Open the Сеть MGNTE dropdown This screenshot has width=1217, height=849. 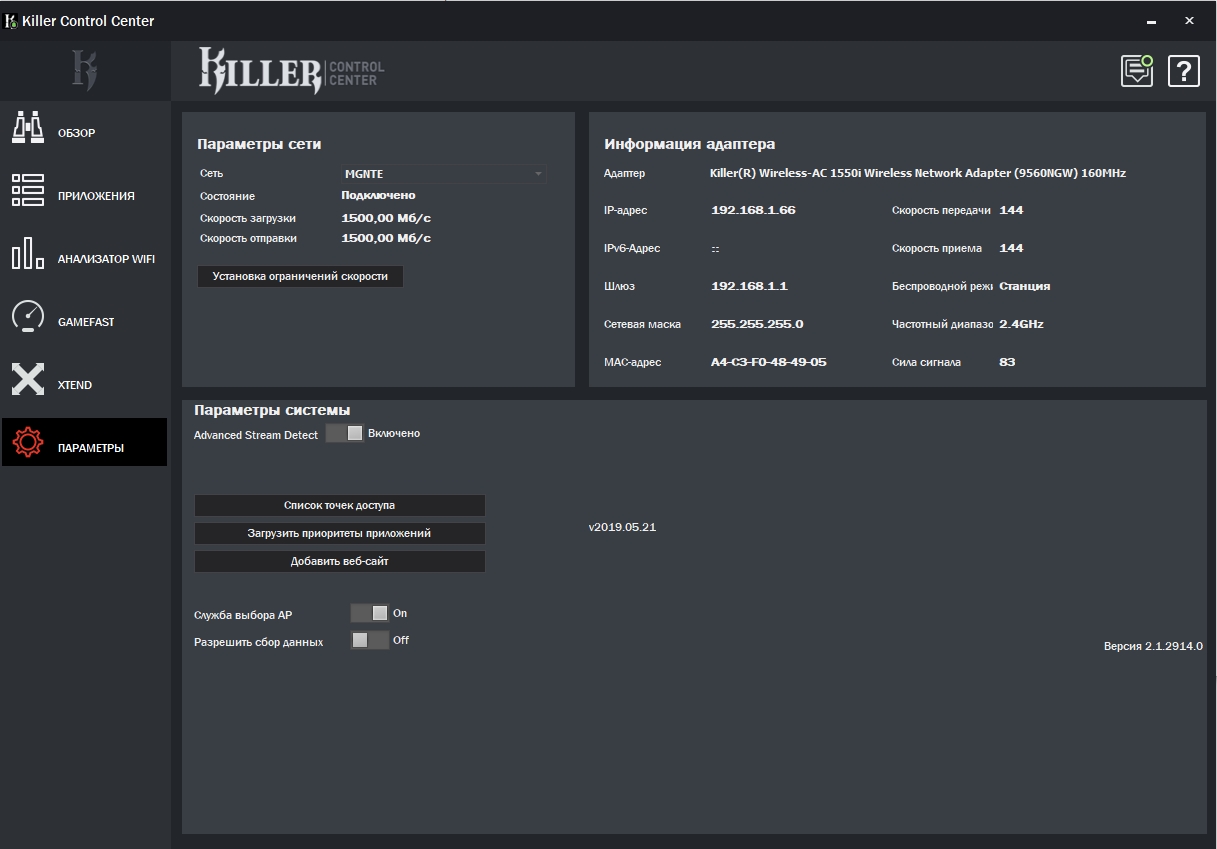(x=444, y=174)
